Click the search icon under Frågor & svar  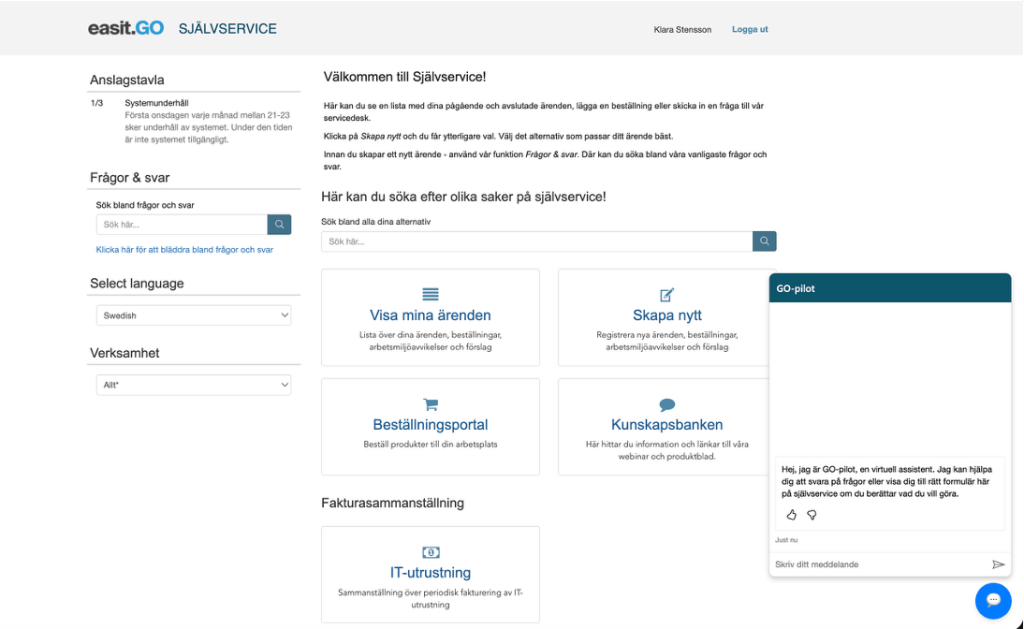pyautogui.click(x=279, y=225)
